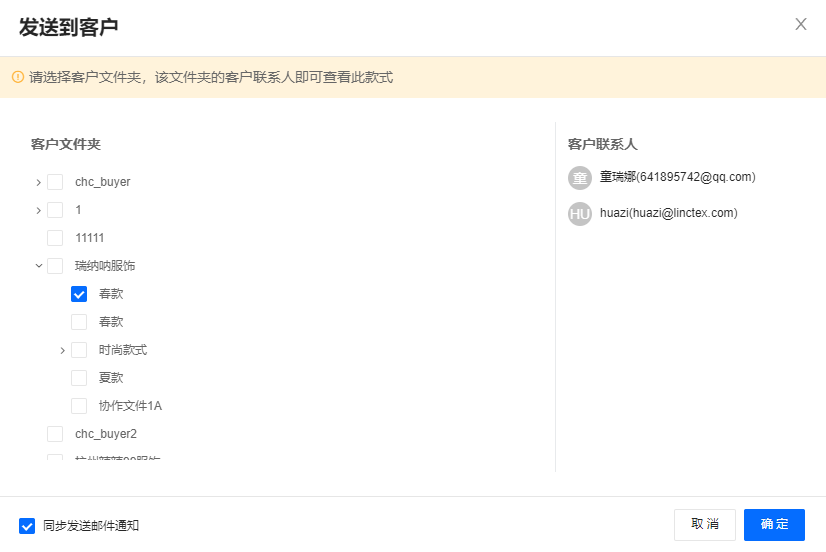Uncheck the checked 春款 folder
Viewport: 826px width, 552px height.
pyautogui.click(x=79, y=294)
